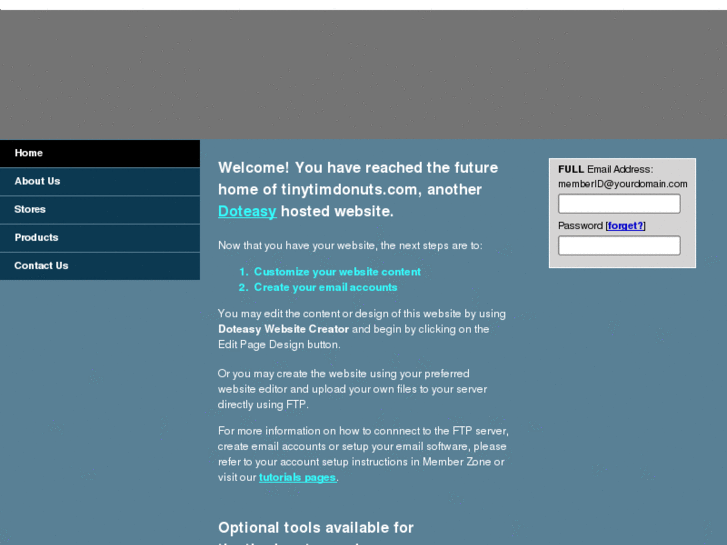Click the 'directly using FTP.' text

(263, 404)
